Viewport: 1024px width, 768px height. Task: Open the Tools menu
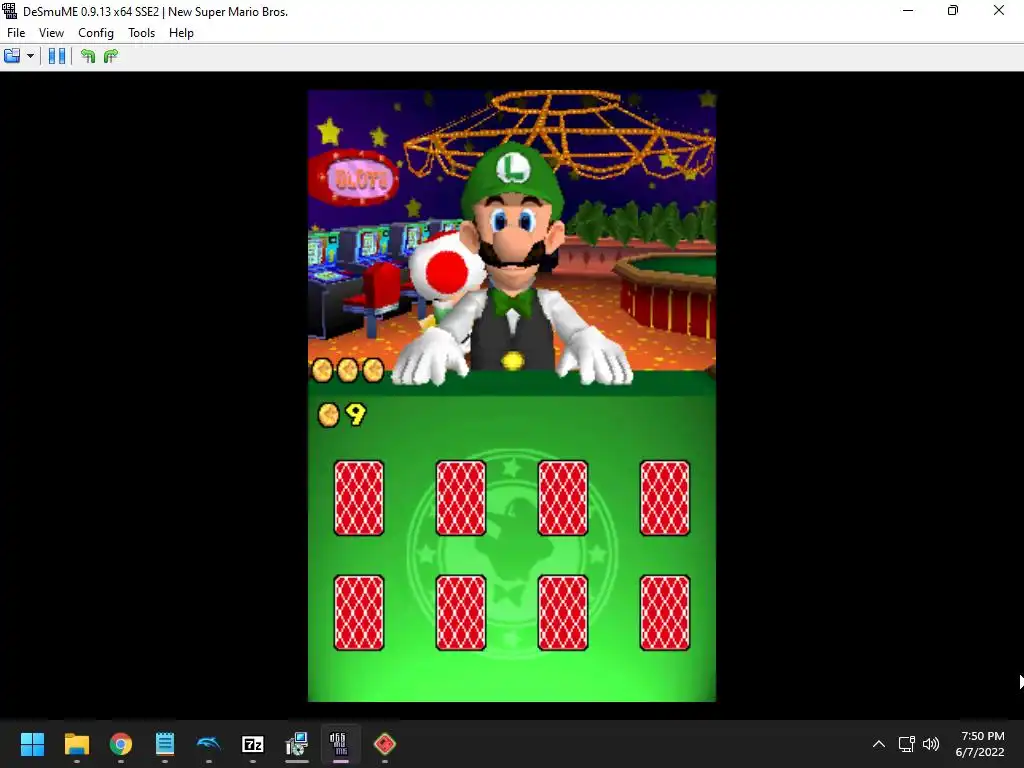pos(141,33)
